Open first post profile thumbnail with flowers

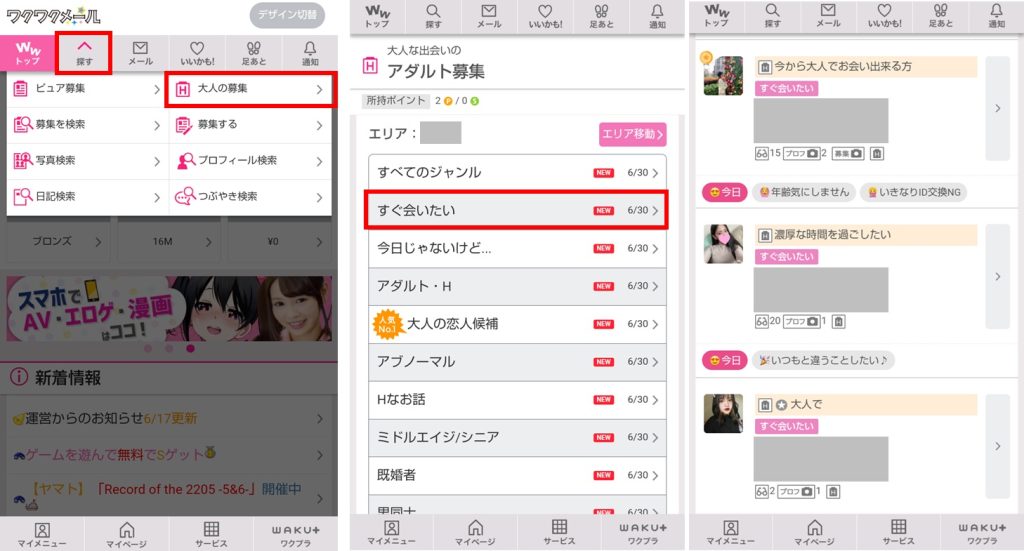click(x=723, y=76)
